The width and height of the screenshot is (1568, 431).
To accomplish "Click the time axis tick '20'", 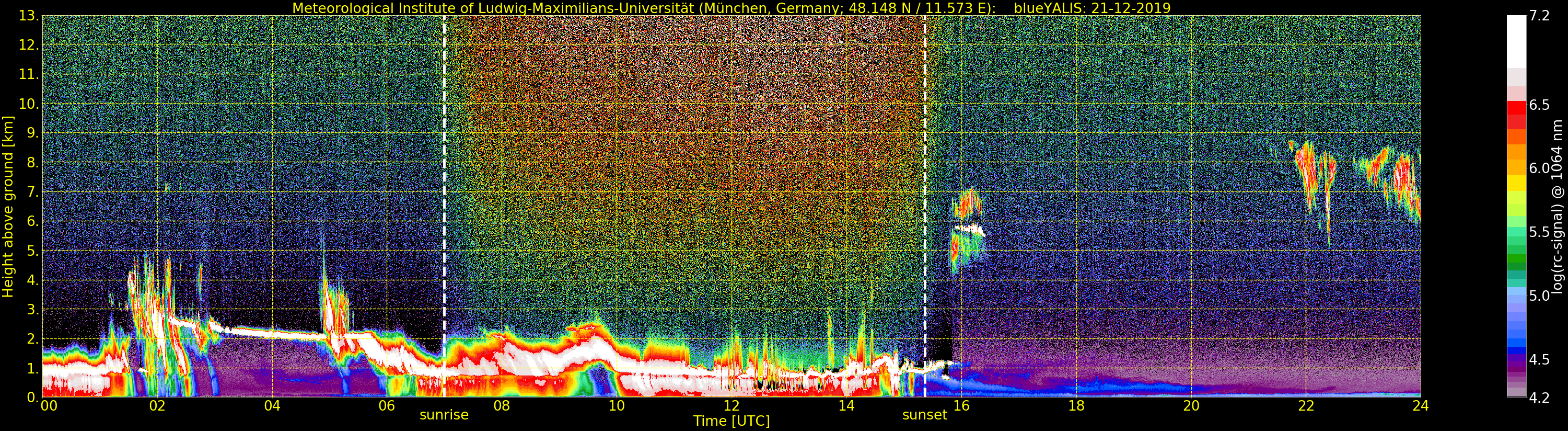I will point(1191,405).
